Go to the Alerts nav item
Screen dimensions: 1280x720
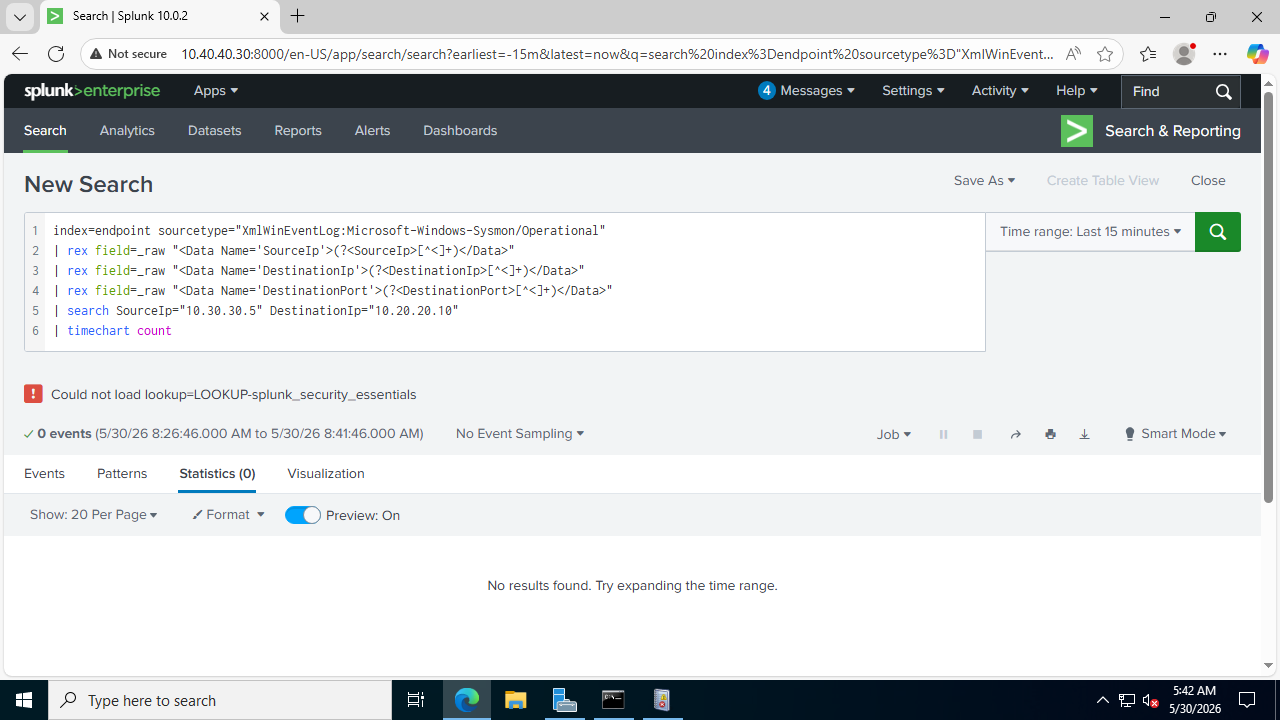[372, 131]
